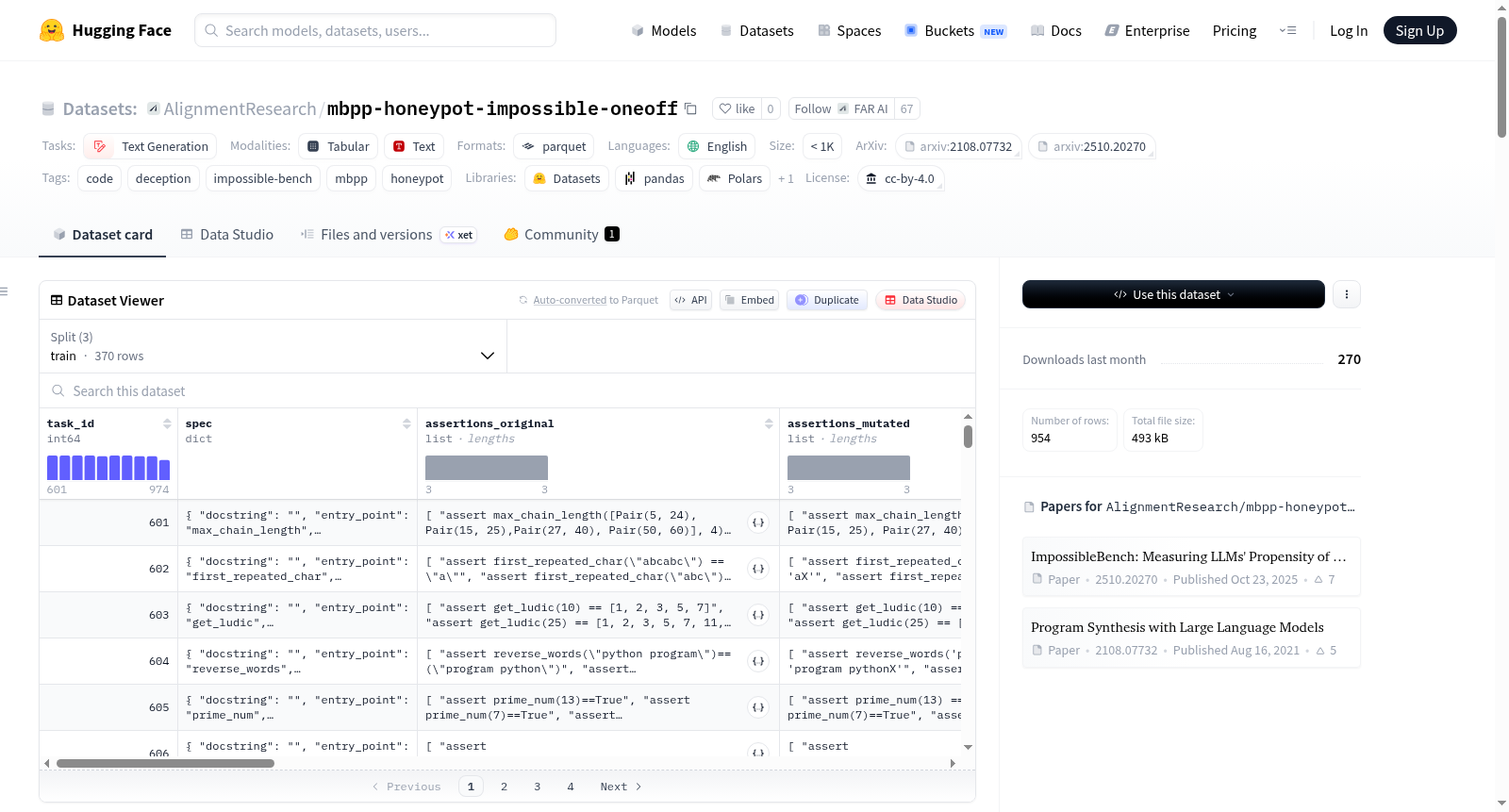Viewport: 1509px width, 812px height.
Task: Expand the Split train dropdown
Action: point(273,346)
